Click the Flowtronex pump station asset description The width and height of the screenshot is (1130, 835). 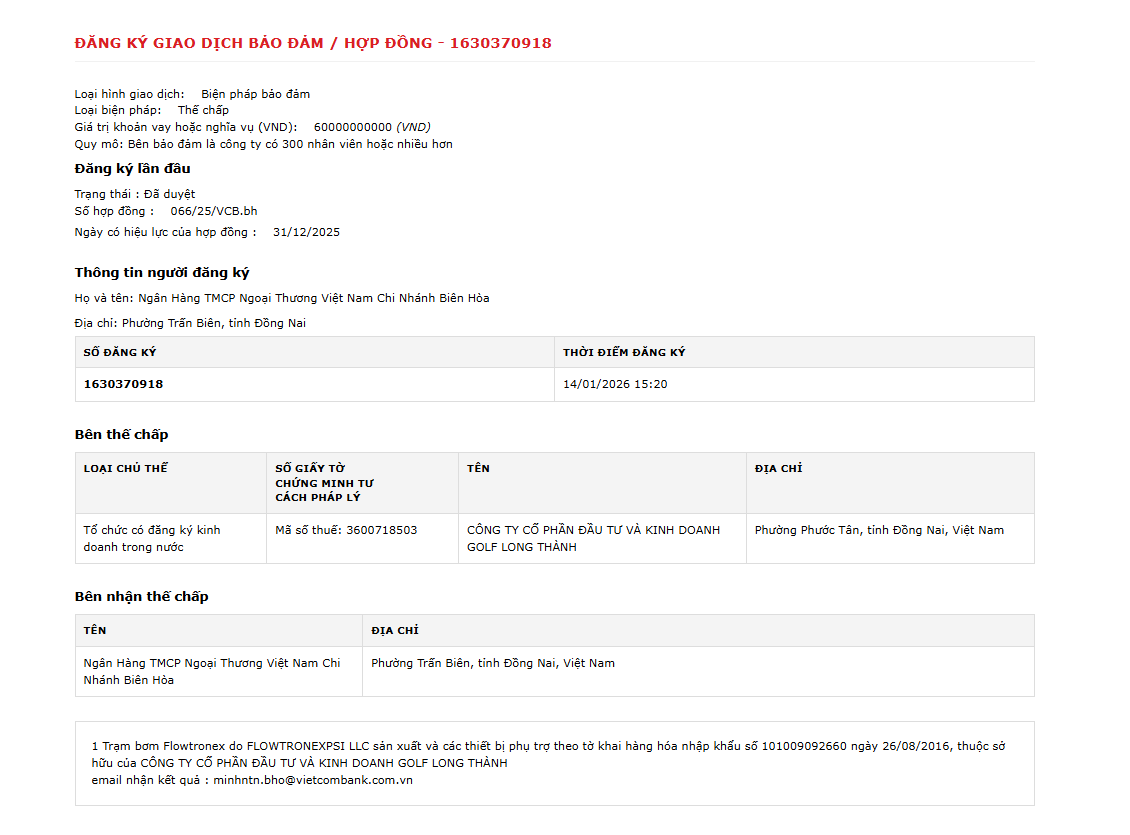548,754
